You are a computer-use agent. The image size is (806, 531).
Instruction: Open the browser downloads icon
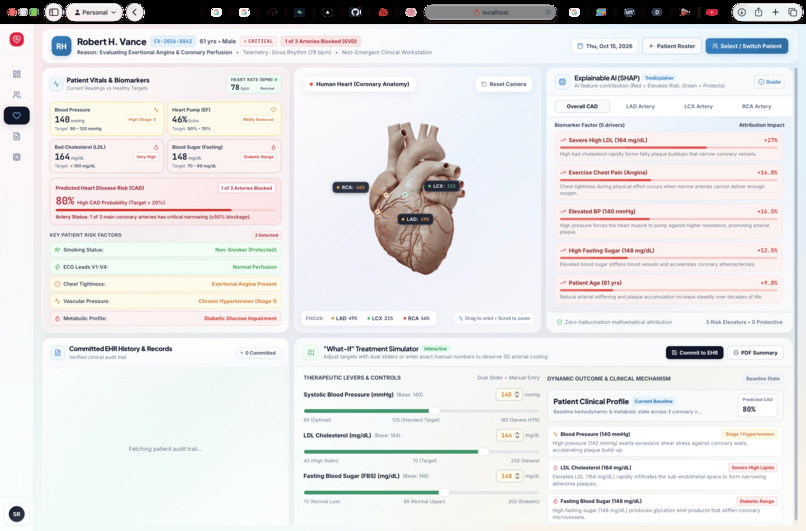pyautogui.click(x=742, y=12)
